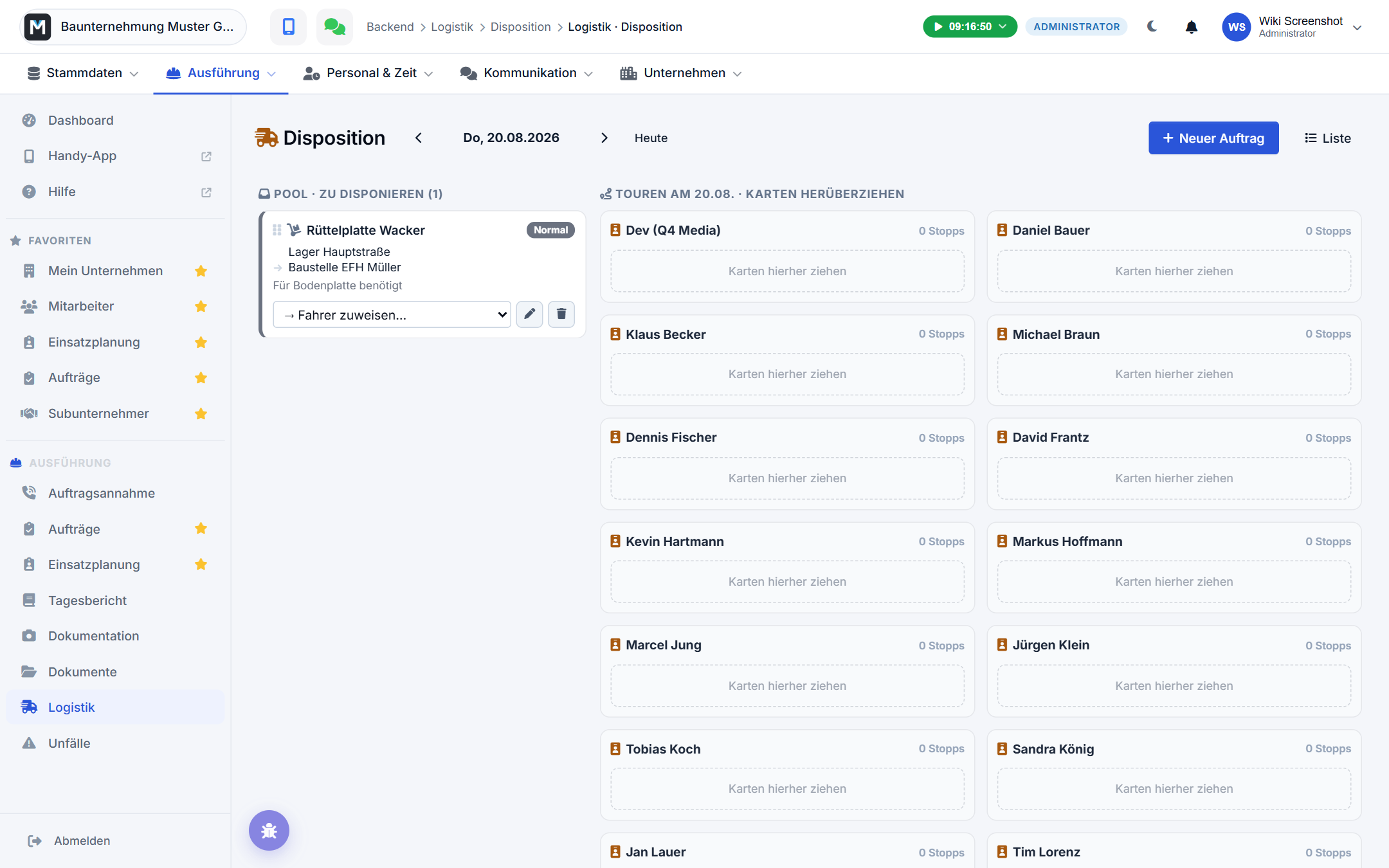The width and height of the screenshot is (1389, 868).
Task: Go to the next day
Action: (604, 138)
